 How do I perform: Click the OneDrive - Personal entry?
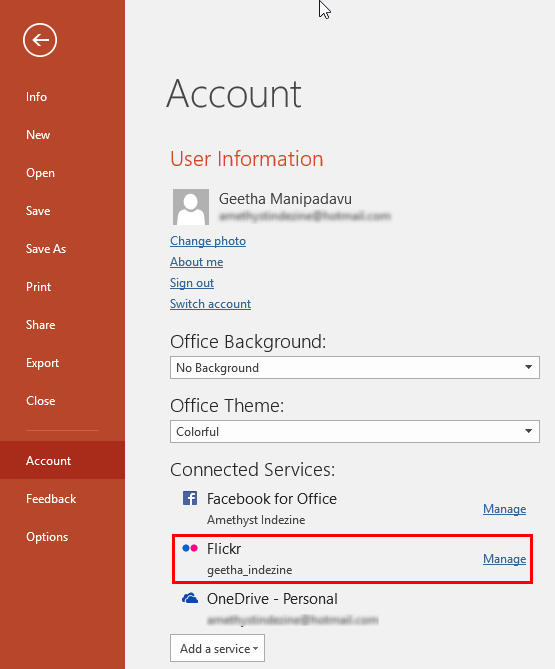click(272, 599)
